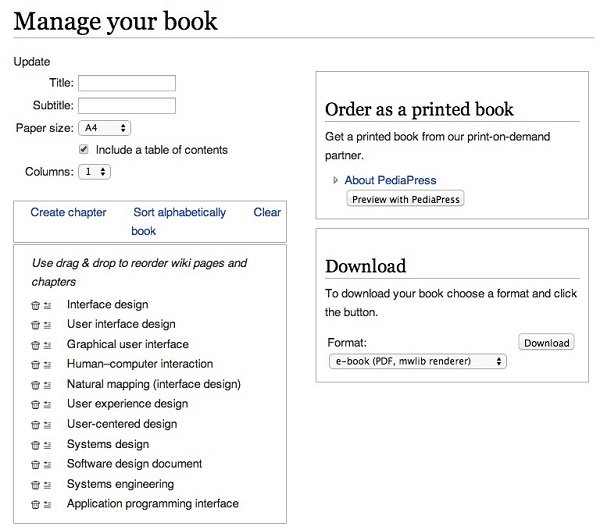Open the Format e-book PDF dropdown
Viewport: 600px width, 530px height.
click(x=418, y=361)
